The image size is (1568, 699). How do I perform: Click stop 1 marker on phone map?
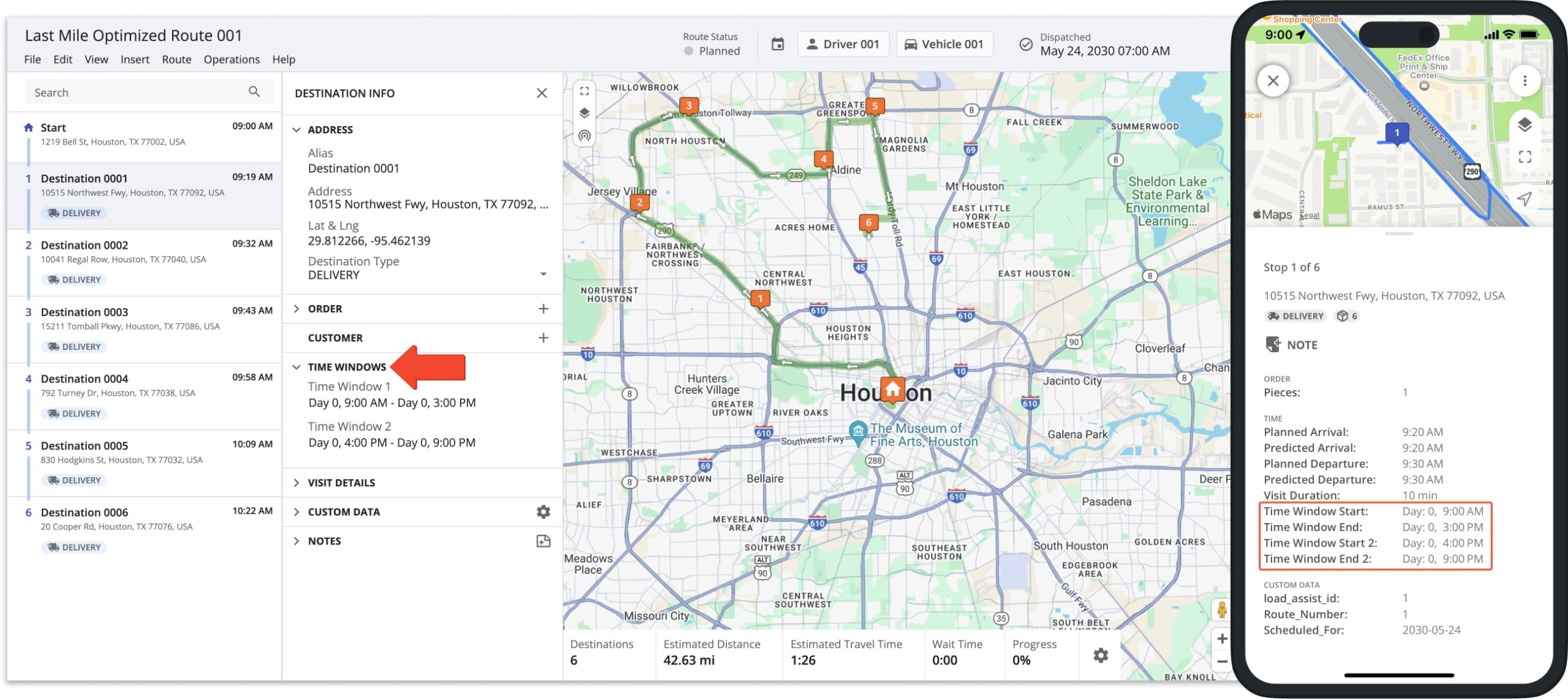pos(1396,133)
